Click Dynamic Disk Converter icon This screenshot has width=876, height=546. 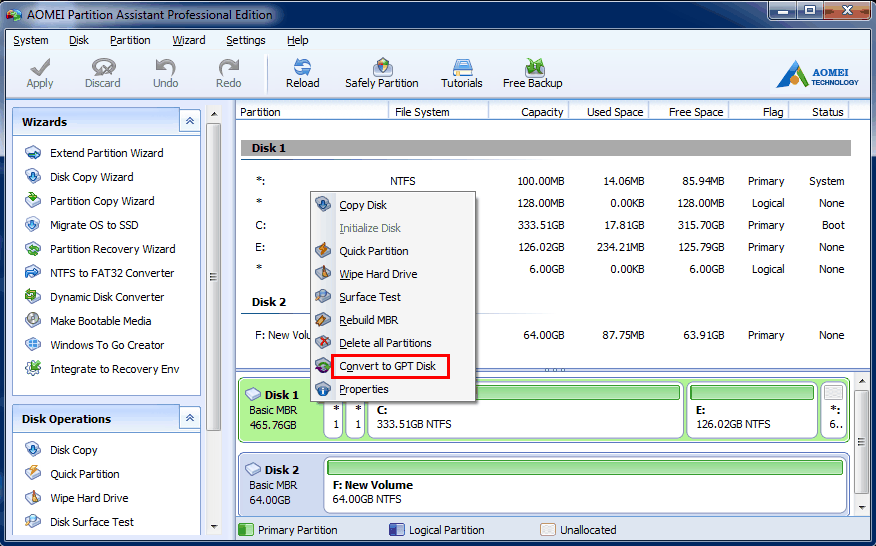[x=33, y=297]
